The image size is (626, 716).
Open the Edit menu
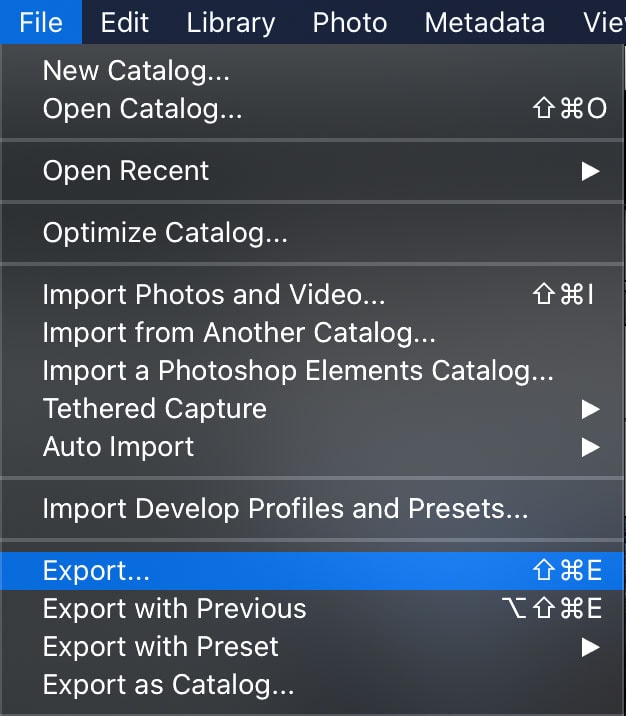click(125, 22)
